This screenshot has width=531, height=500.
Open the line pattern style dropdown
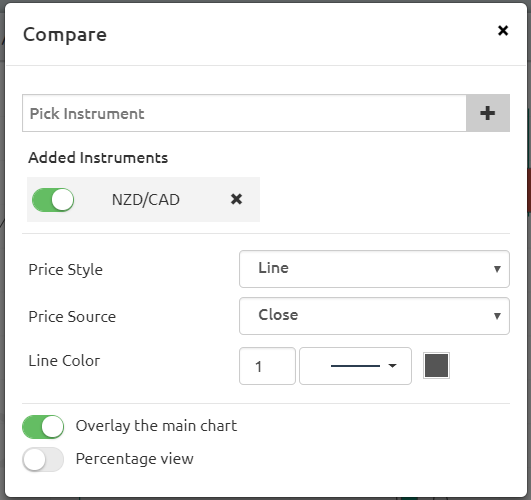tap(356, 366)
